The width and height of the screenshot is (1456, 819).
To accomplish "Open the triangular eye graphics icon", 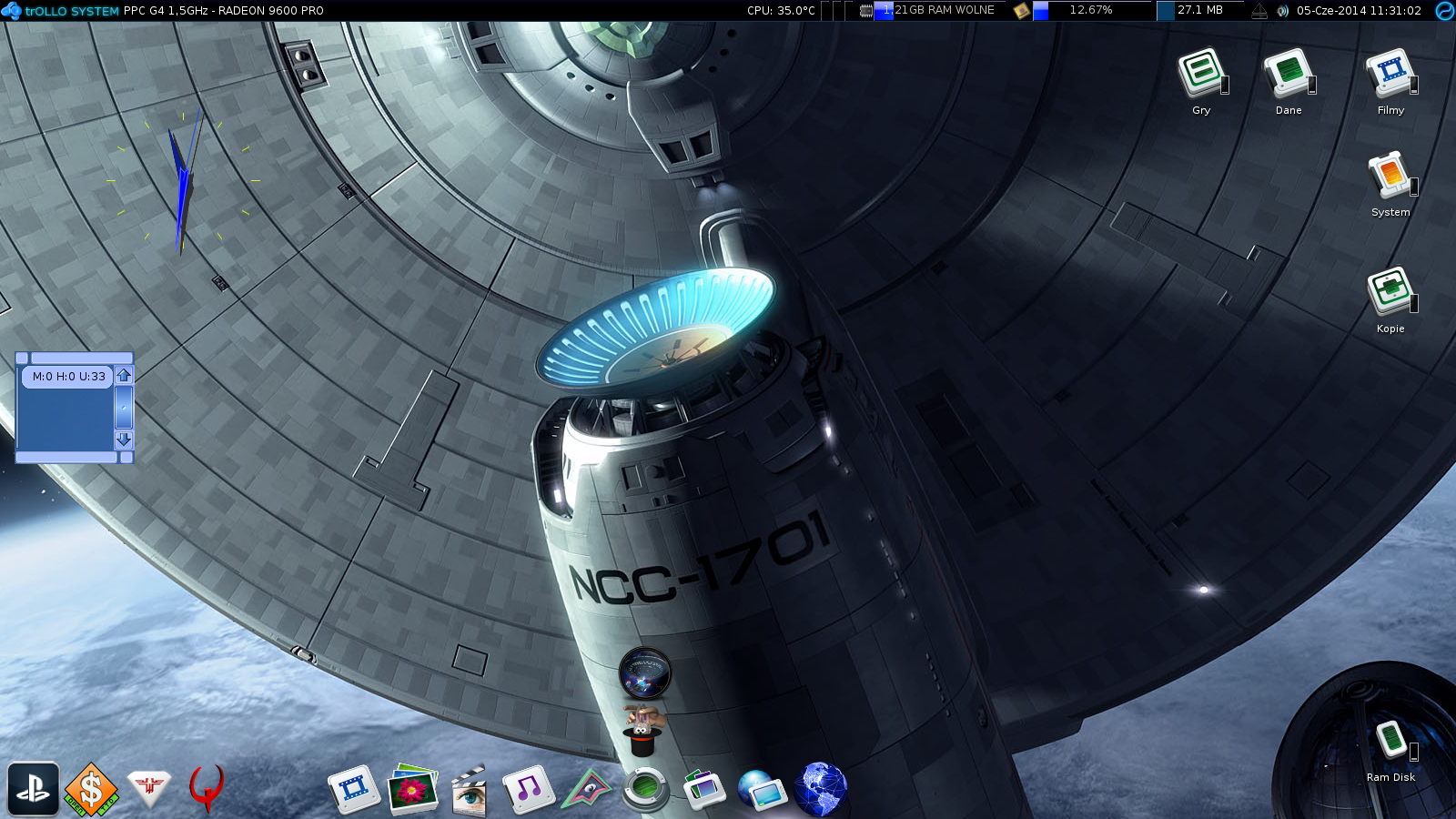I will (x=586, y=789).
